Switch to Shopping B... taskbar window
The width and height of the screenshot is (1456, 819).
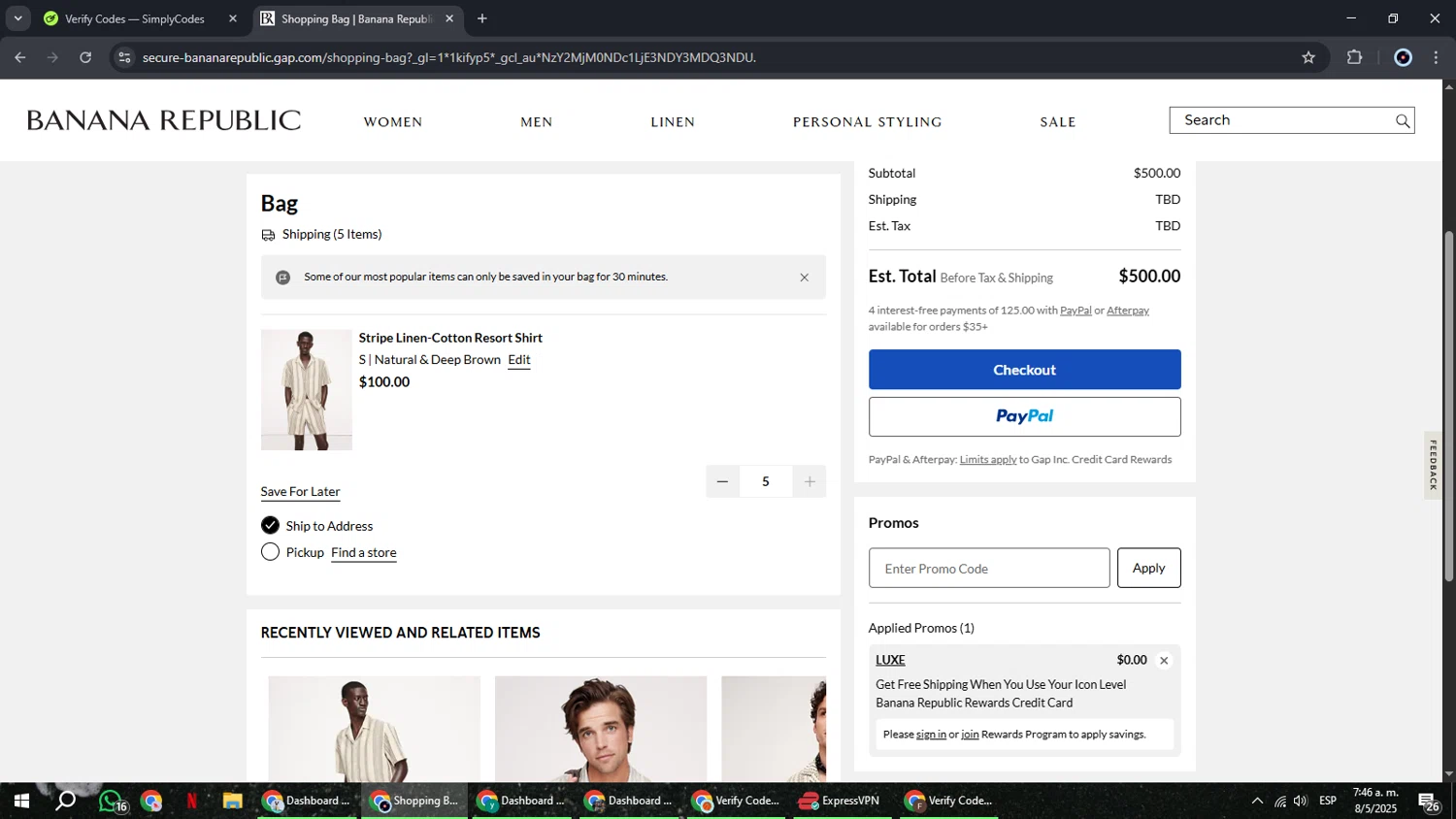(x=414, y=802)
